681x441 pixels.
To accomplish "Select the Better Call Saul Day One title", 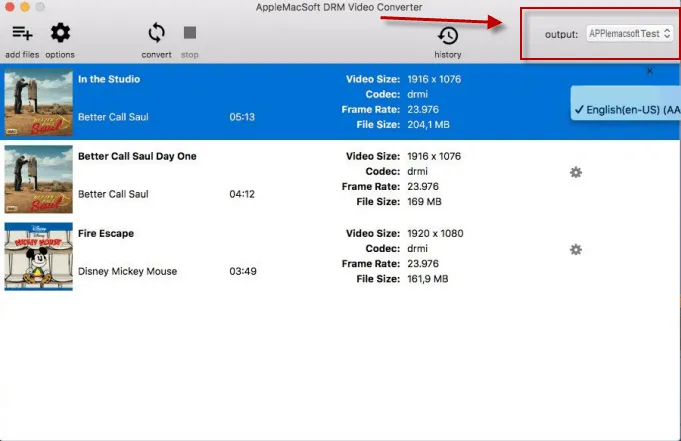I will tap(137, 156).
